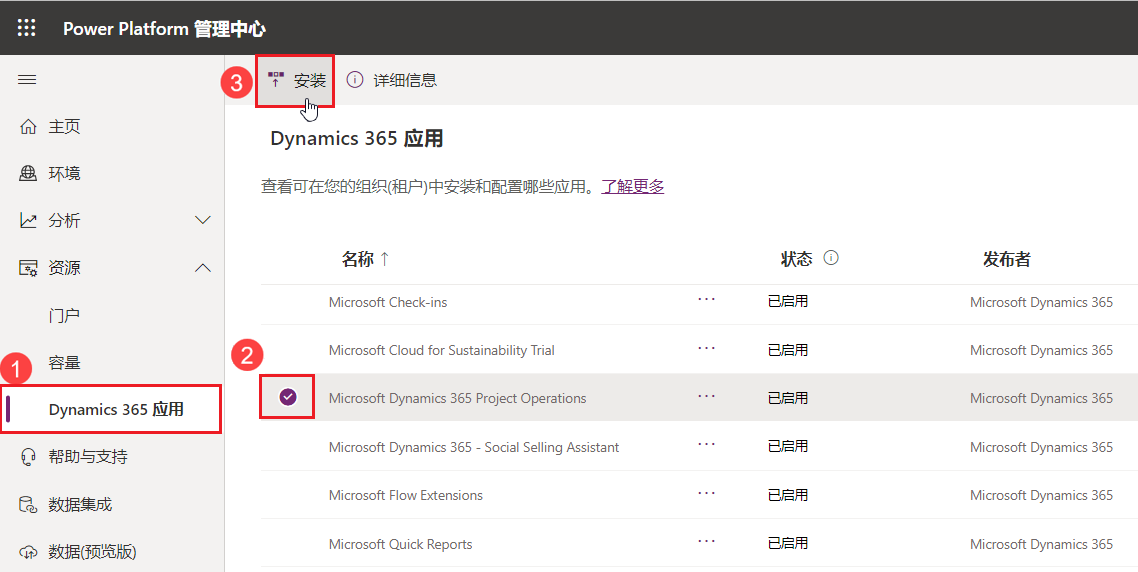1138x572 pixels.
Task: Open more options for Microsoft Check-ins
Action: pyautogui.click(x=706, y=299)
